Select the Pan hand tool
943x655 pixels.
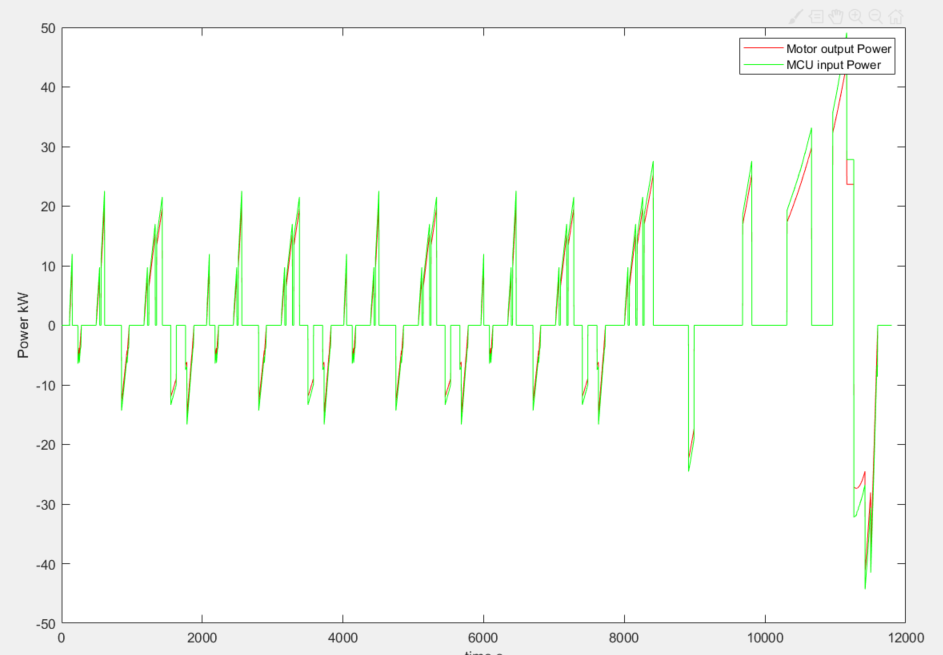[x=836, y=17]
